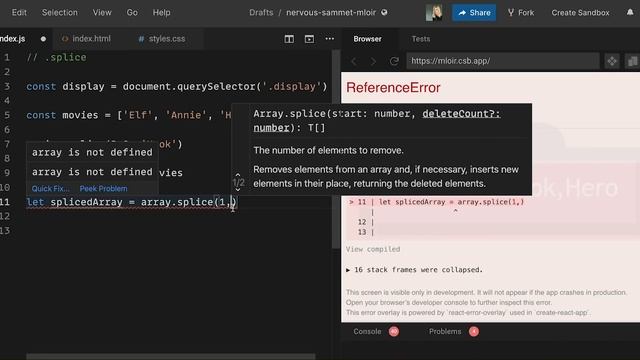Open the Go menu
The width and height of the screenshot is (640, 360).
pos(132,13)
